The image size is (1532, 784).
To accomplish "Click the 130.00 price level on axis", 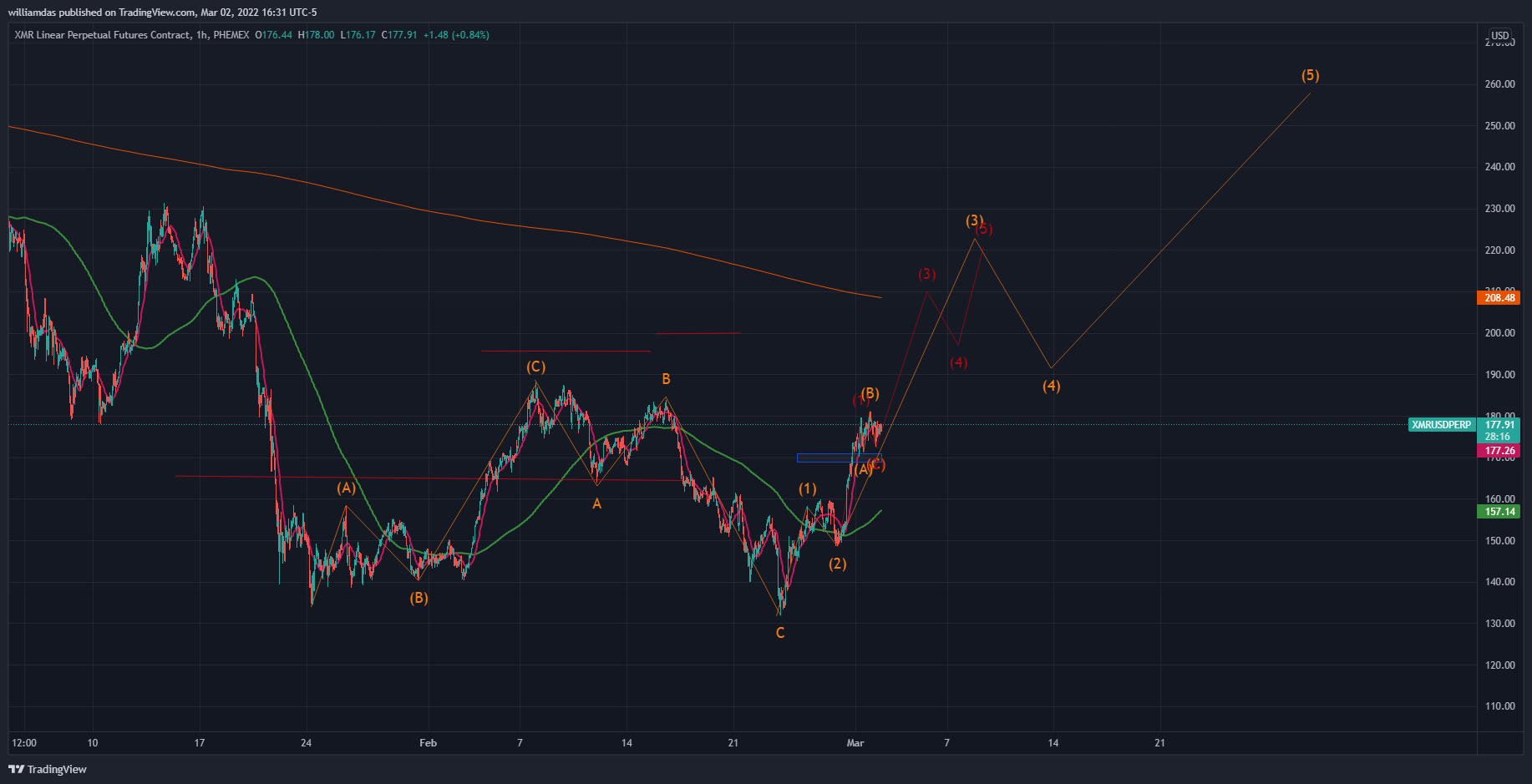I will (x=1499, y=624).
